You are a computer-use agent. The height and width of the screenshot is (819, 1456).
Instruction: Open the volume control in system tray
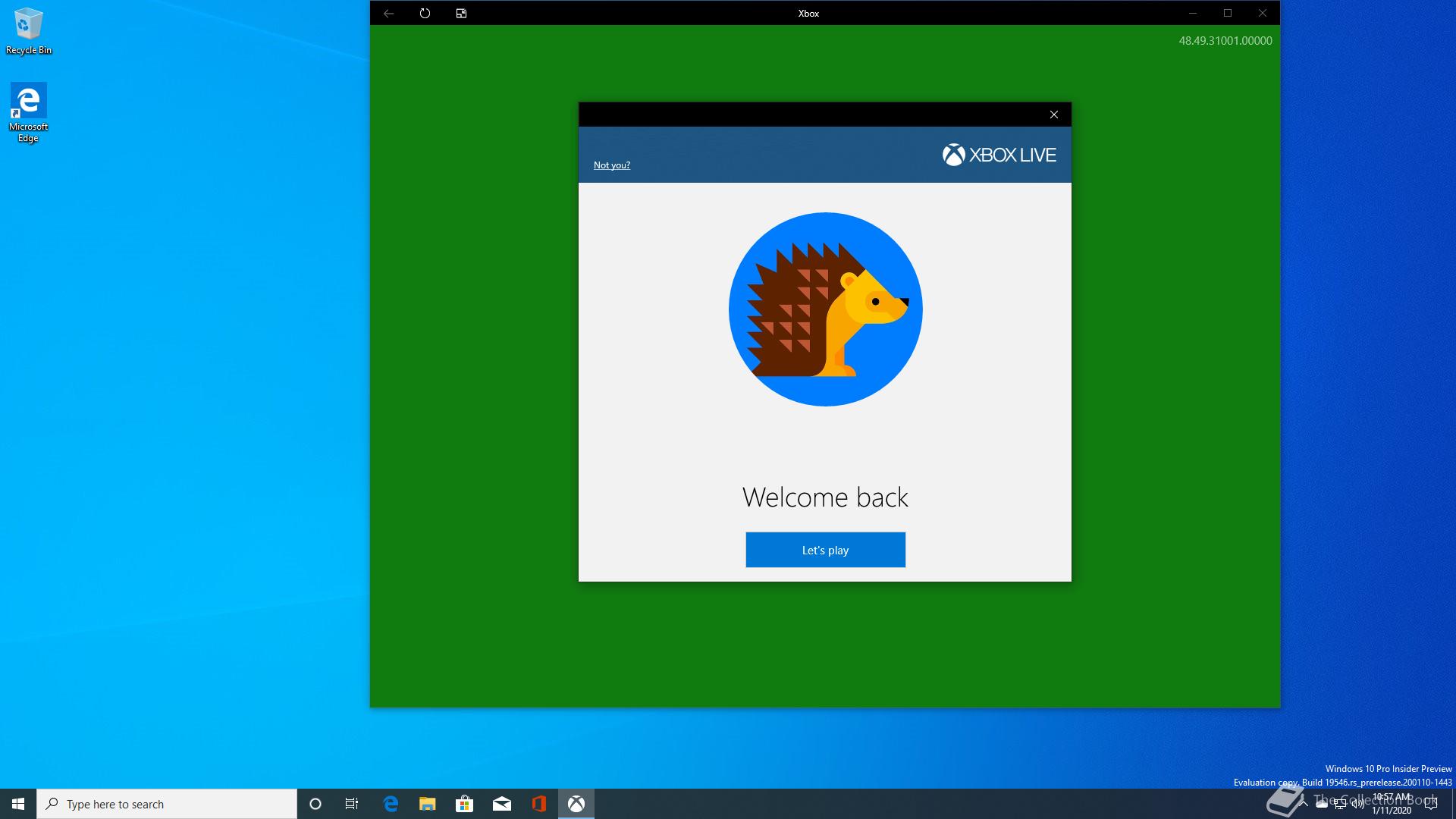point(1358,804)
